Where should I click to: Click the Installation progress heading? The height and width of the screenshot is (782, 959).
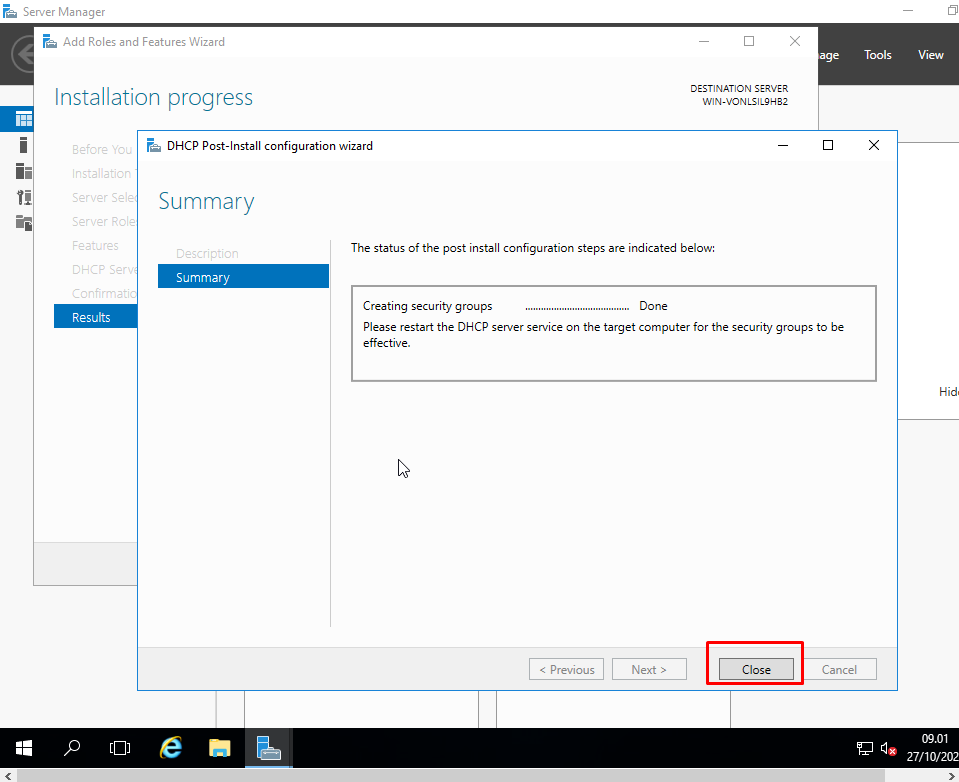pyautogui.click(x=154, y=97)
